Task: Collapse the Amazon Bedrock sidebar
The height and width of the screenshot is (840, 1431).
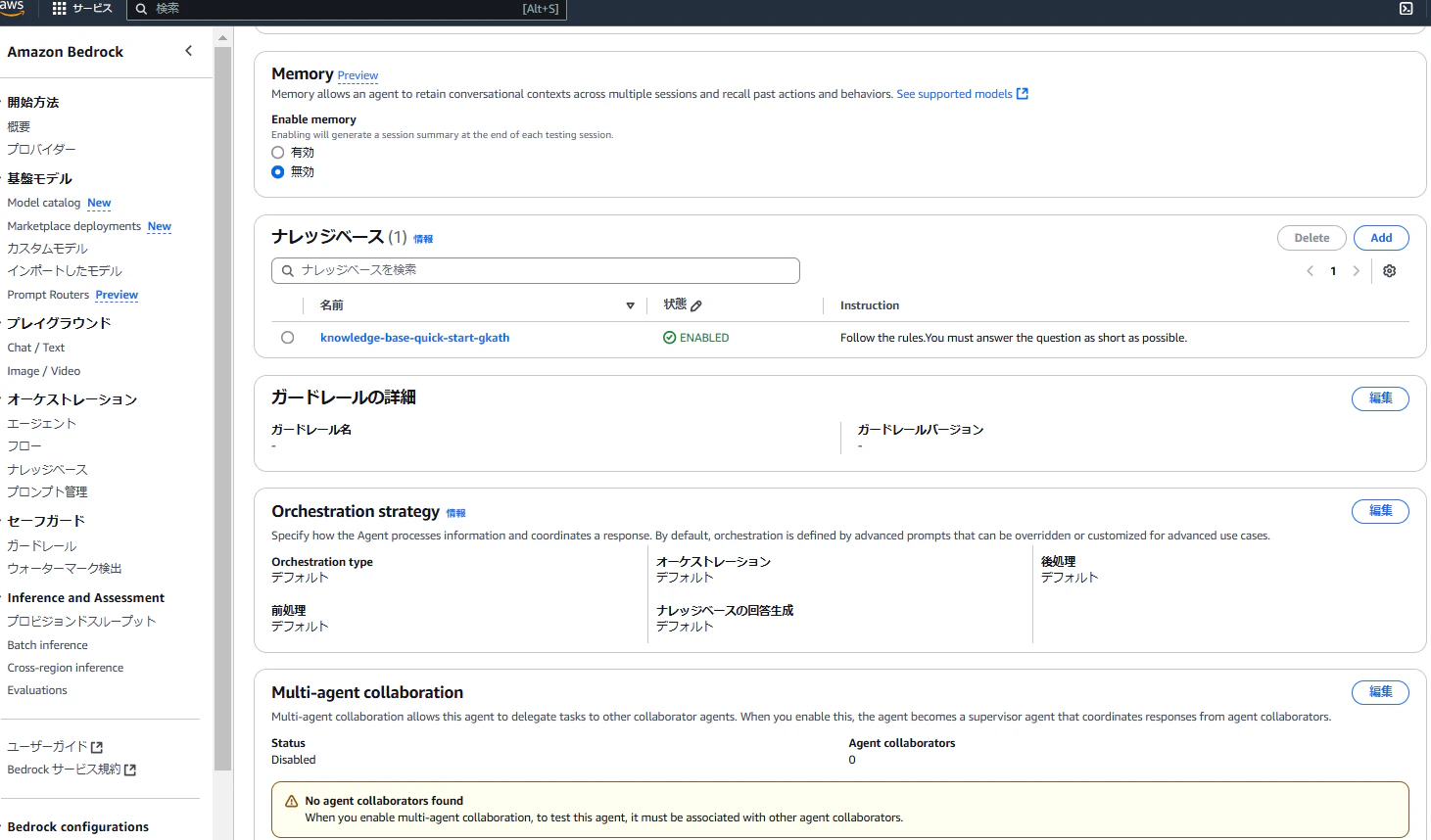Action: pyautogui.click(x=189, y=51)
